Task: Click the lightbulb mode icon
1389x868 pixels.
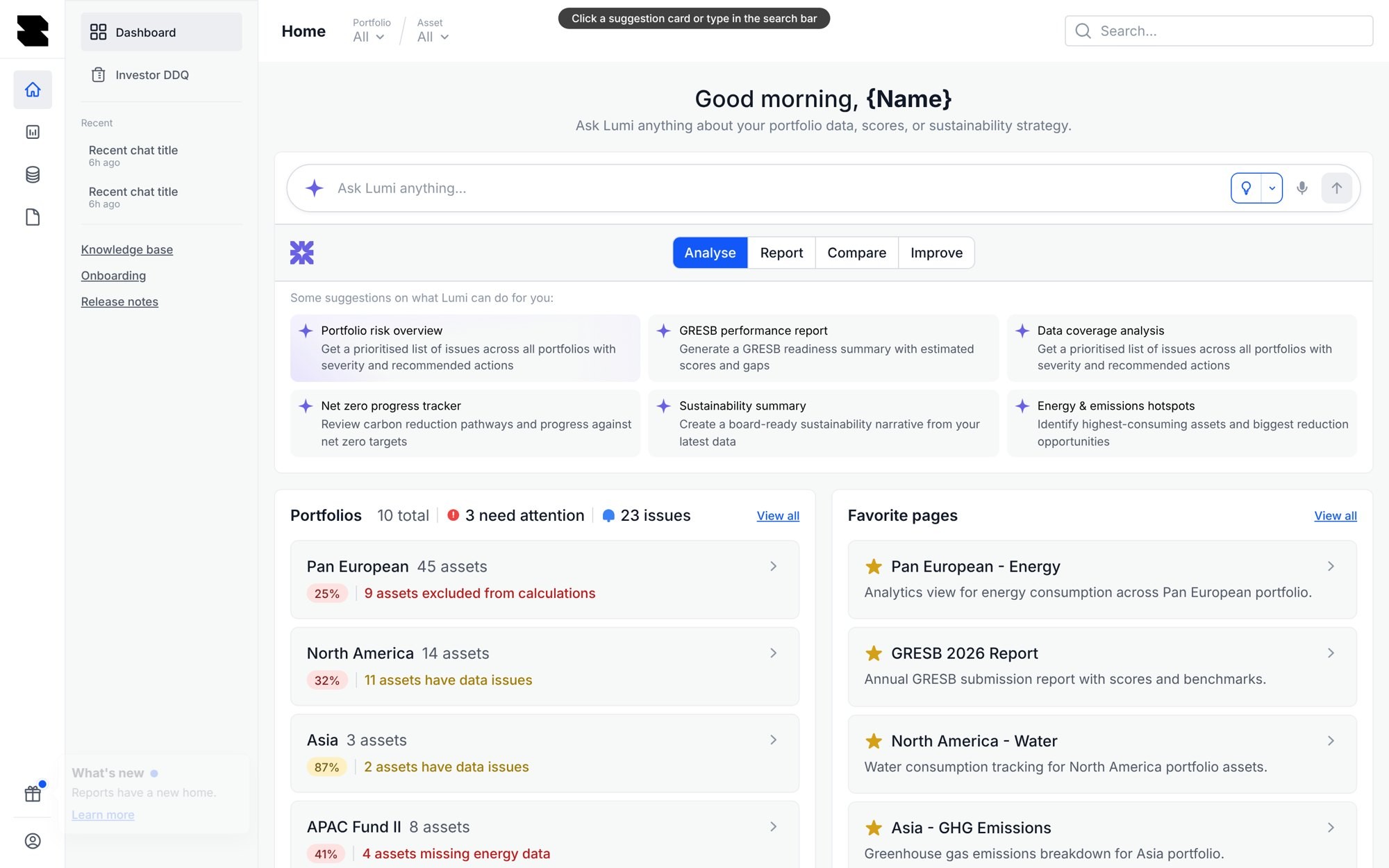Action: 1247,188
